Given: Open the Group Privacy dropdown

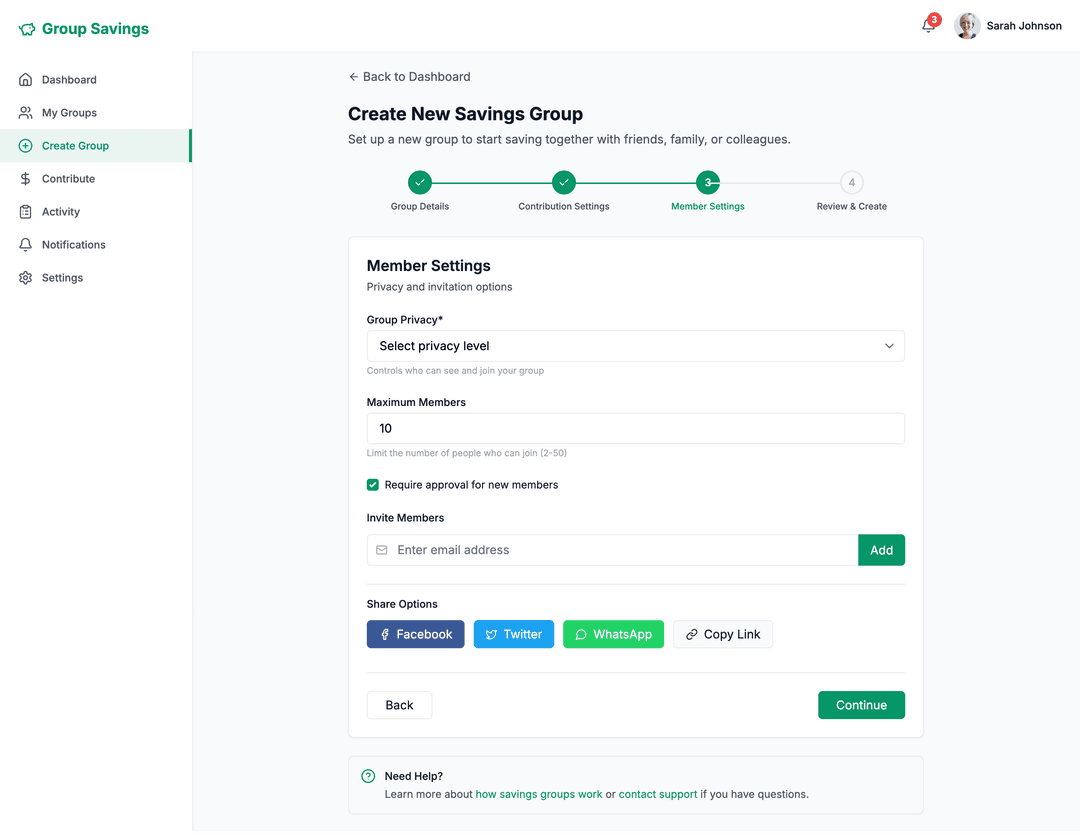Looking at the screenshot, I should pos(635,346).
